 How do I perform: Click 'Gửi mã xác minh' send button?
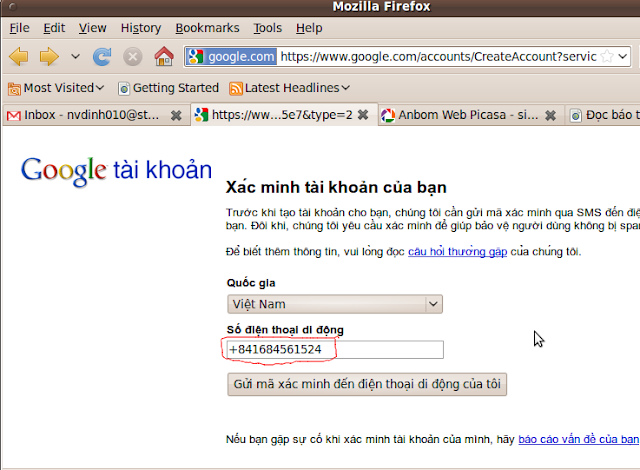click(367, 384)
